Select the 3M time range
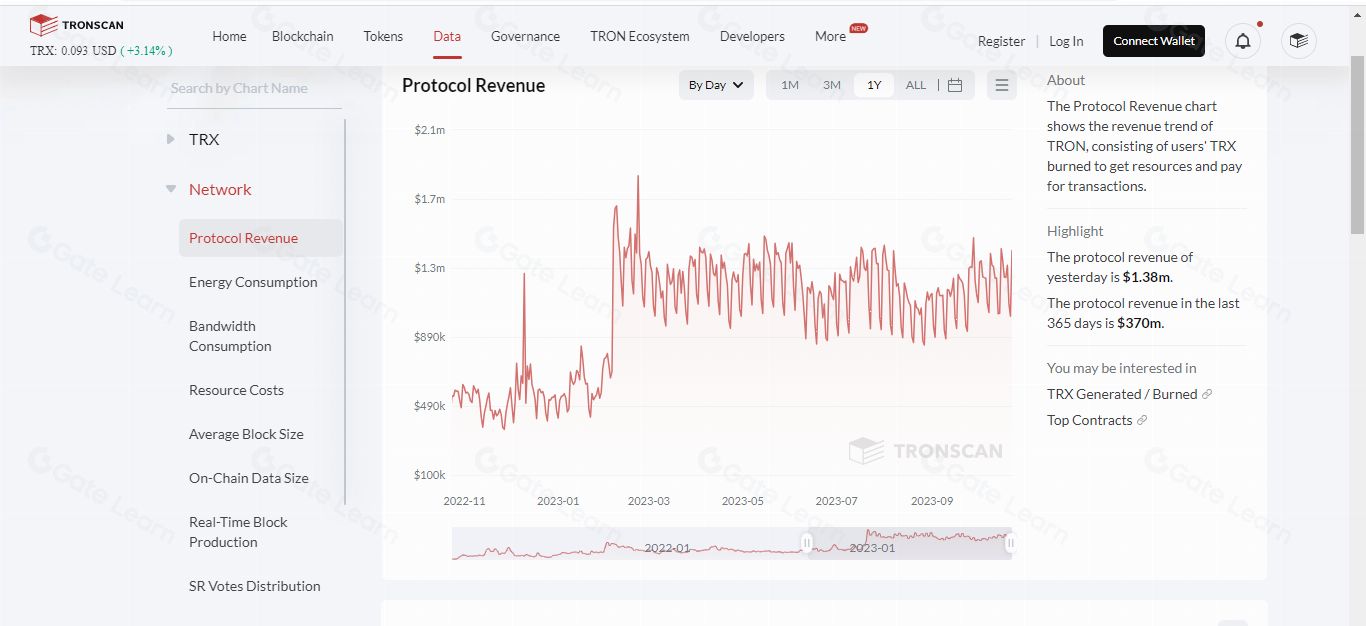The width and height of the screenshot is (1366, 626). click(832, 85)
